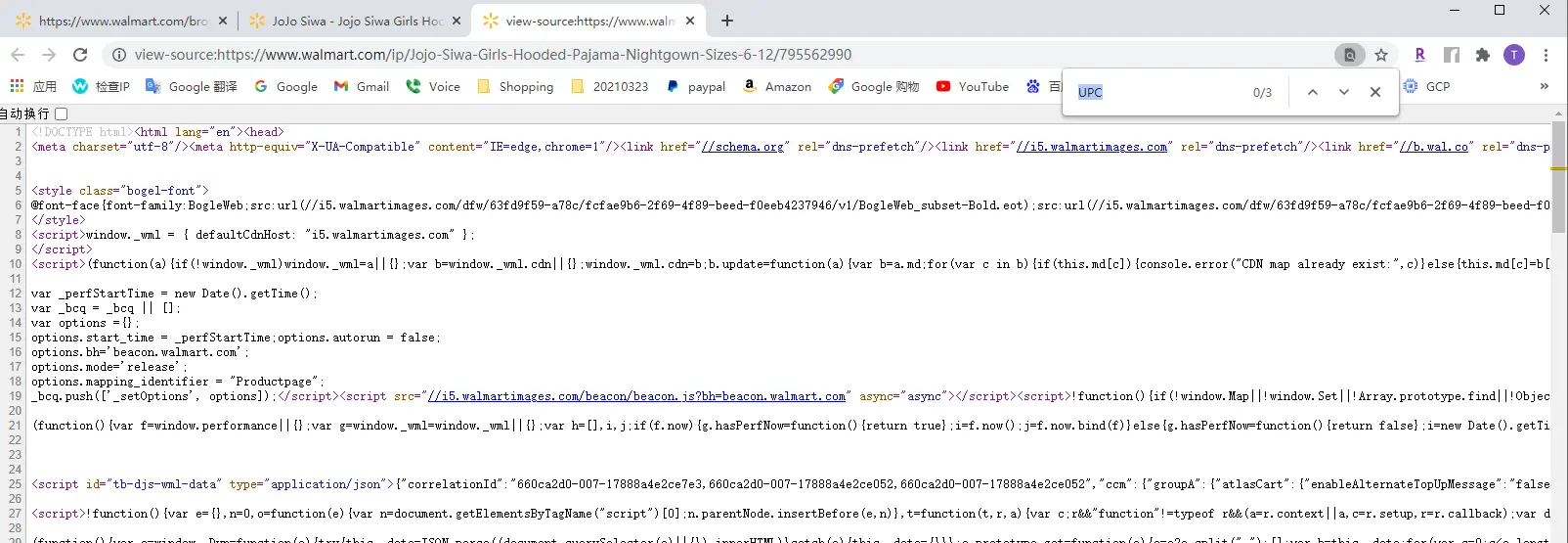
Task: Open the Shopping bookmarks folder
Action: click(515, 86)
